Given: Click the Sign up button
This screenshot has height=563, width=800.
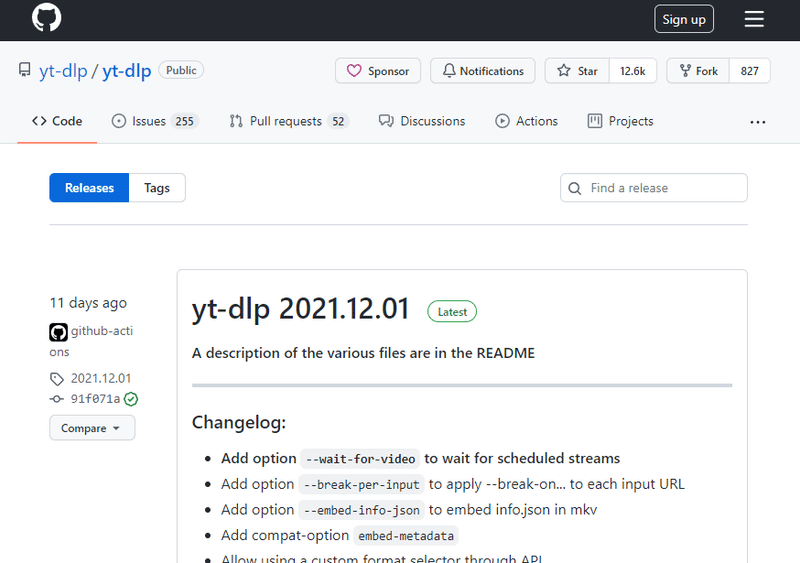Looking at the screenshot, I should pos(684,19).
